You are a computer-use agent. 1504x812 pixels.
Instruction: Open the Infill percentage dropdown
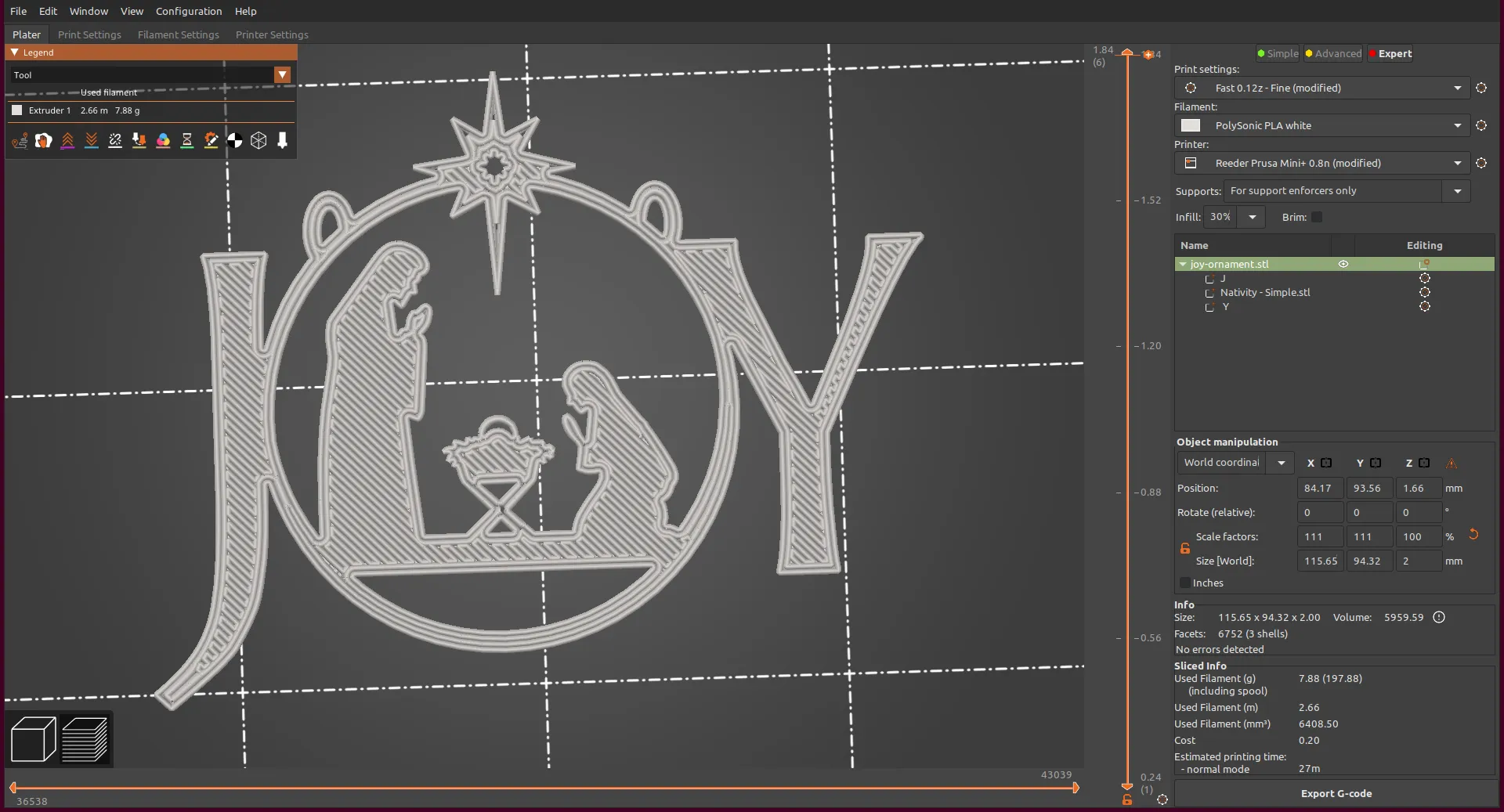pos(1252,217)
